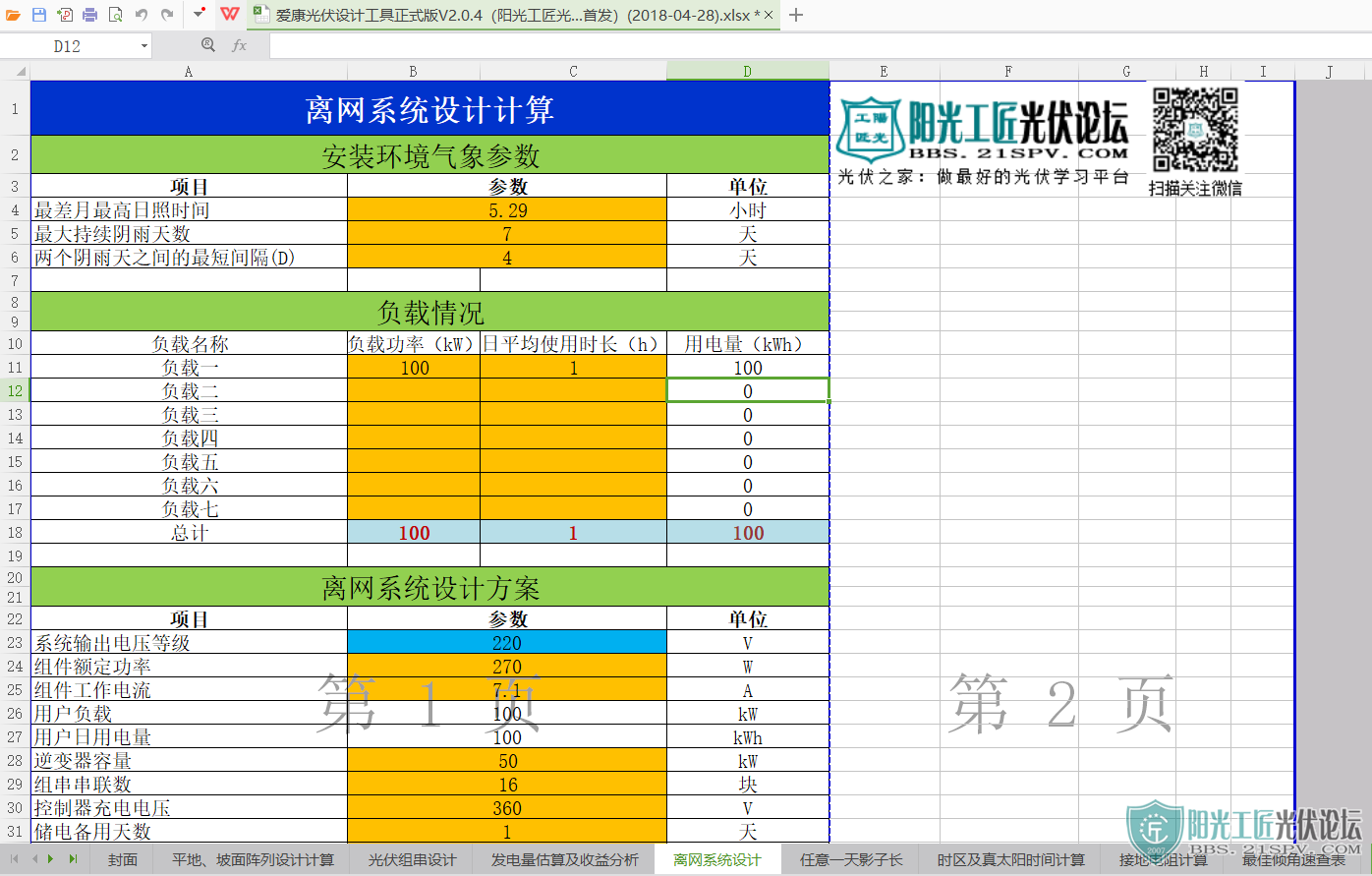
Task: Select the 360 控制器充电电压 cell
Action: [507, 807]
